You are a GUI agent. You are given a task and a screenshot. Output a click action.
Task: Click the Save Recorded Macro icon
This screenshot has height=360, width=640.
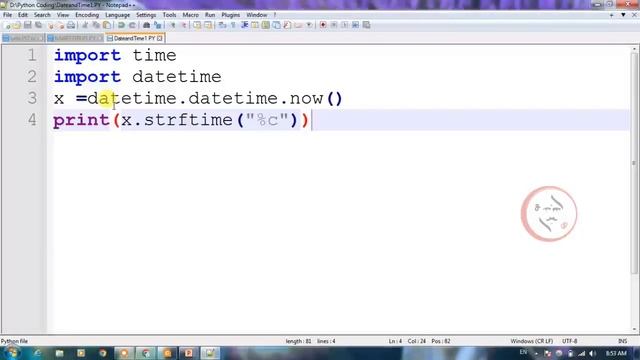367,25
